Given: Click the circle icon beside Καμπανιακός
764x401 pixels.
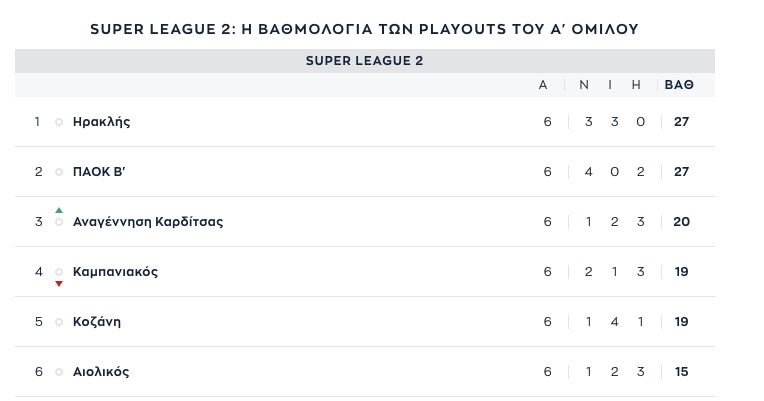Looking at the screenshot, I should (59, 271).
